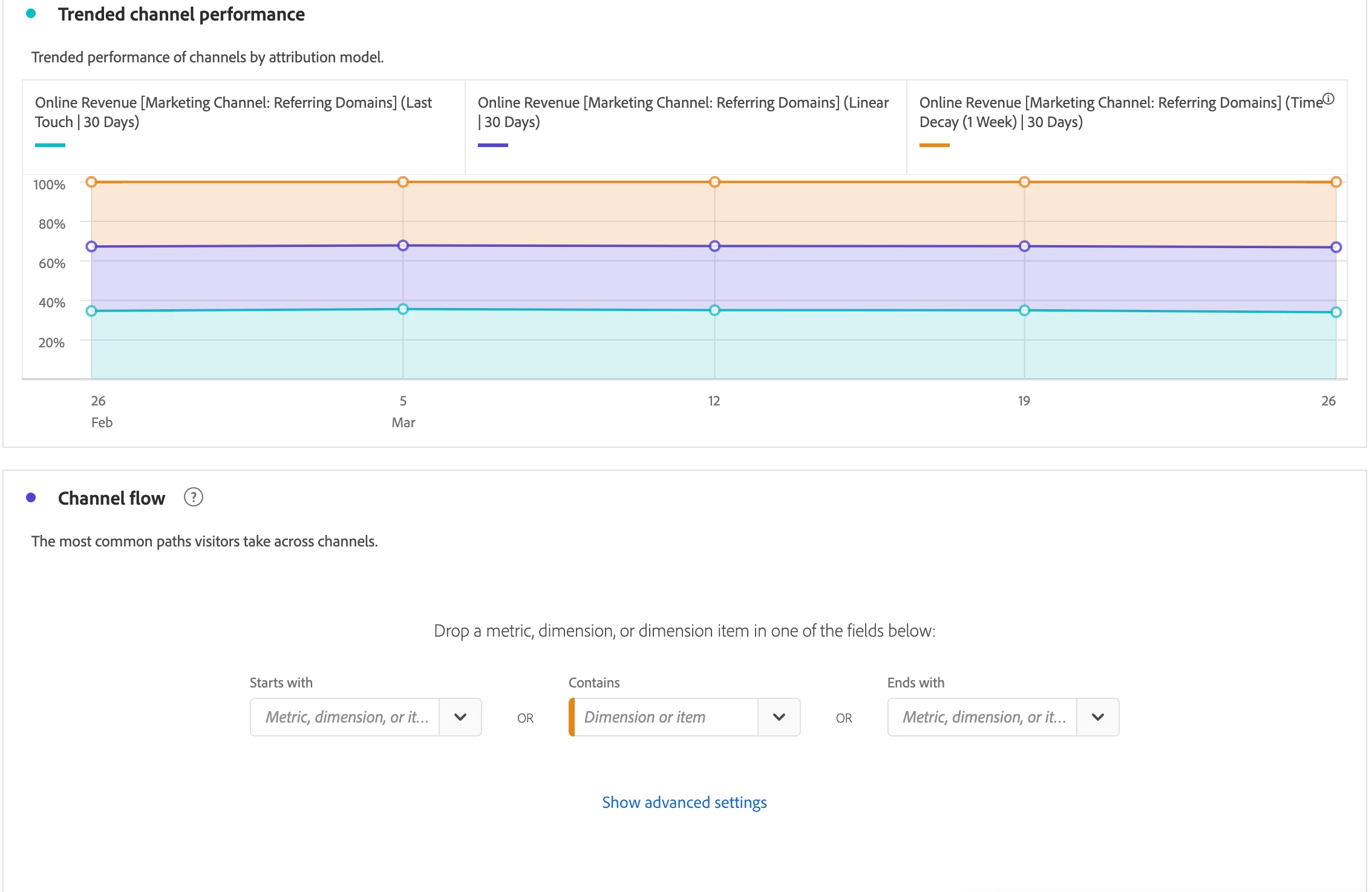Screen dimensions: 1372x892
Task: Expand the Contains dropdown chevron
Action: pyautogui.click(x=779, y=717)
